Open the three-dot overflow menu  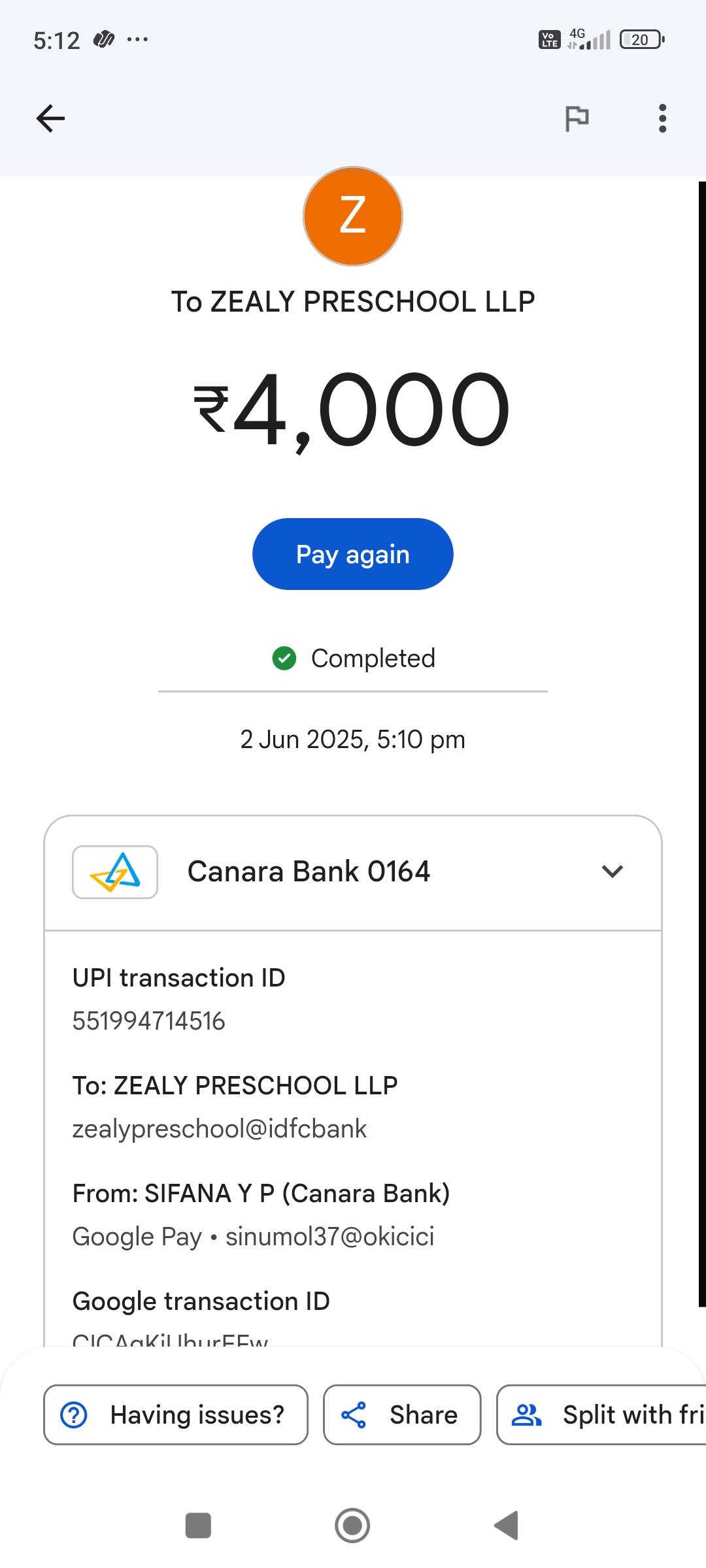click(662, 118)
